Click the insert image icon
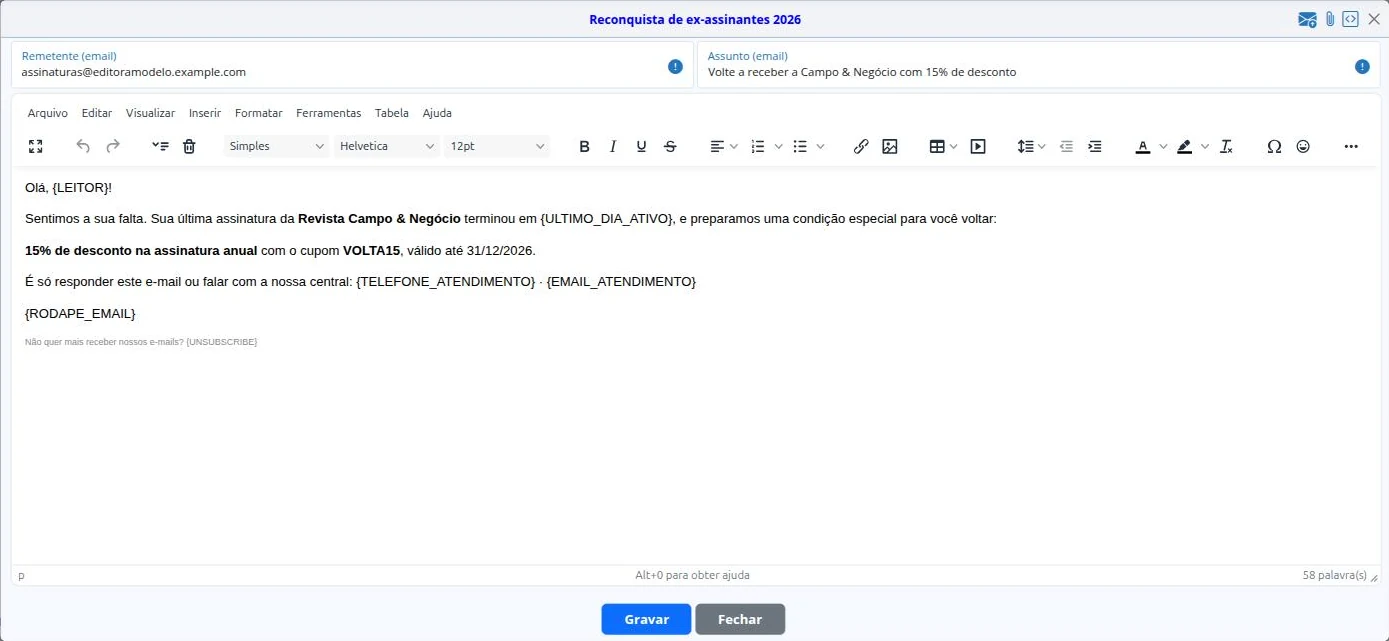Viewport: 1389px width, 641px height. [890, 146]
